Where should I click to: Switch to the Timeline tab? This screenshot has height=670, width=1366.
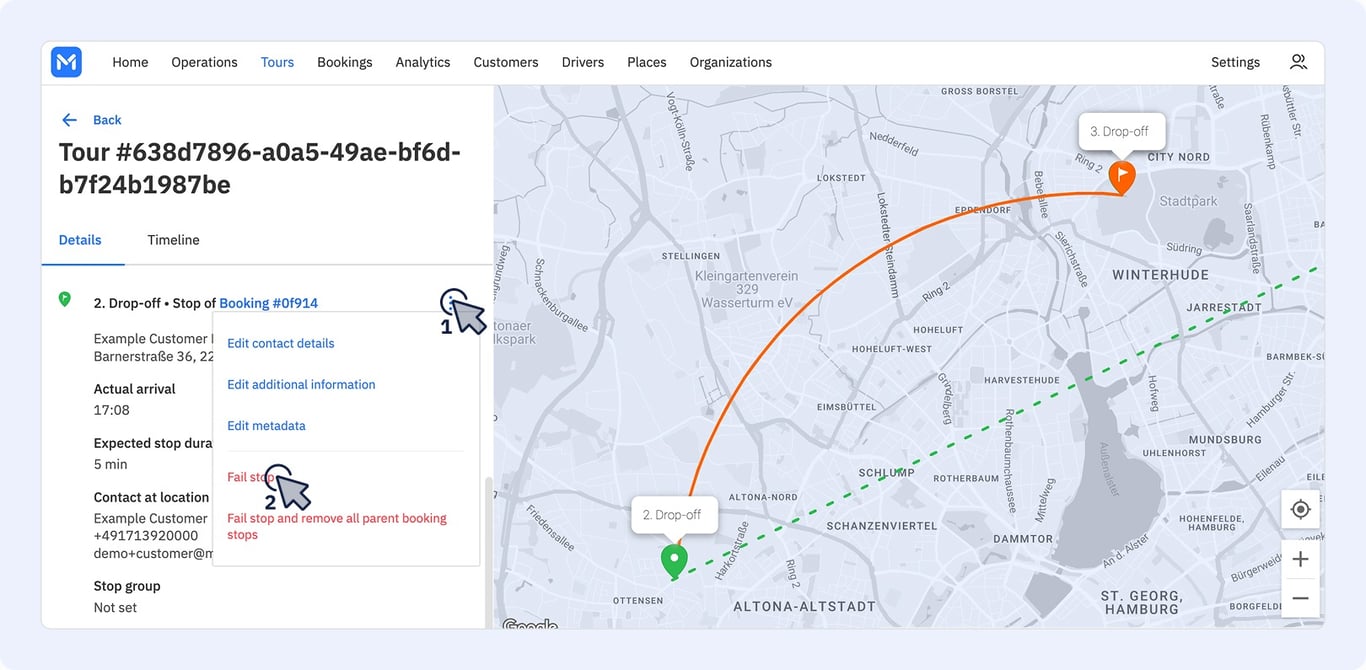point(173,240)
